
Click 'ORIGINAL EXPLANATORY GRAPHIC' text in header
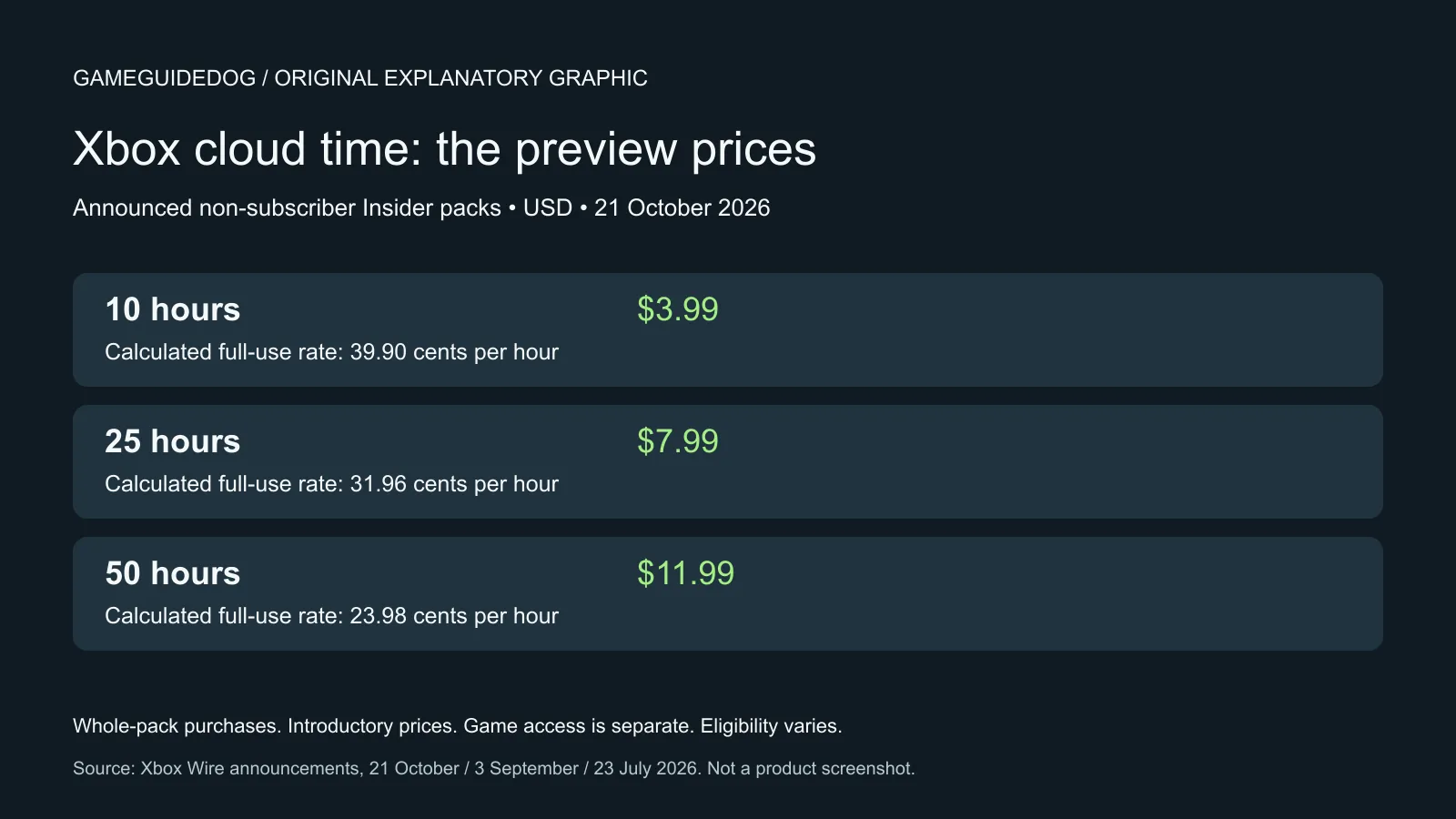click(x=461, y=78)
